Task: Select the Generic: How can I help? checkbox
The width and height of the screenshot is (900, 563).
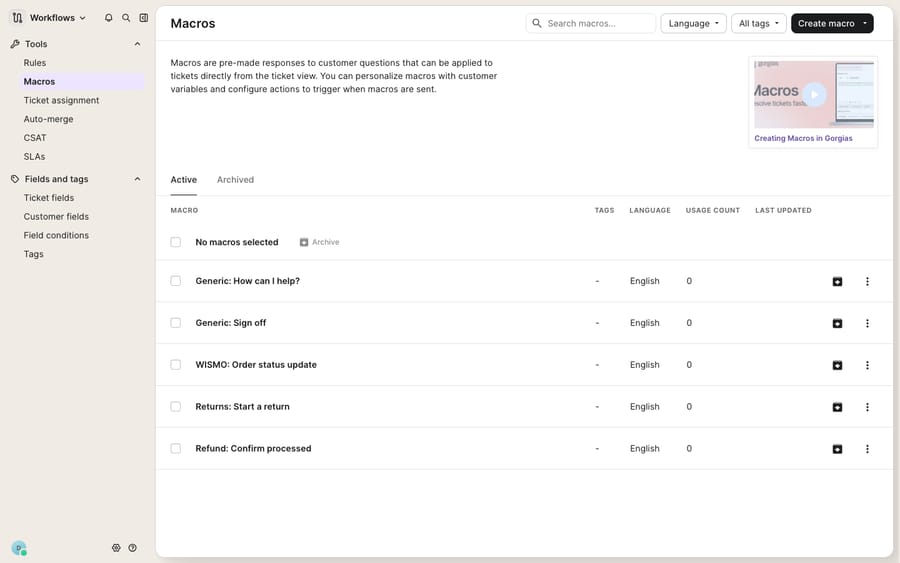Action: pos(176,281)
